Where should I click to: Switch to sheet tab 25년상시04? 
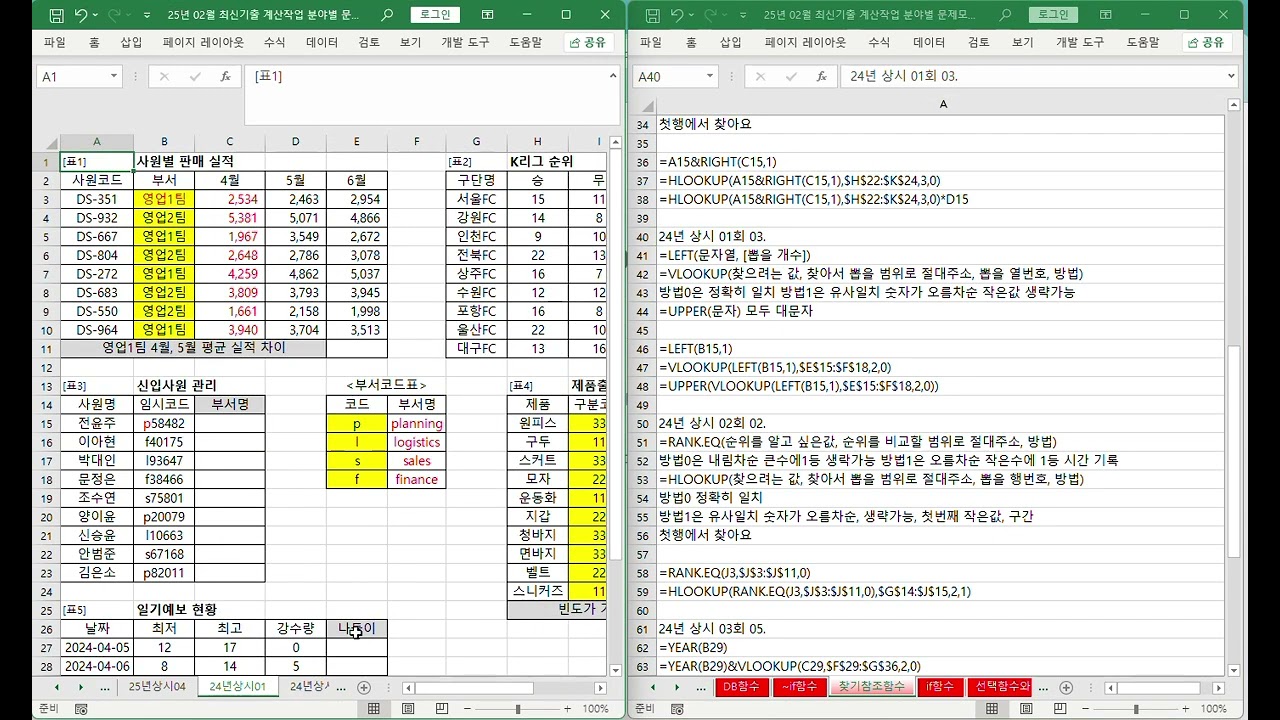(x=157, y=687)
